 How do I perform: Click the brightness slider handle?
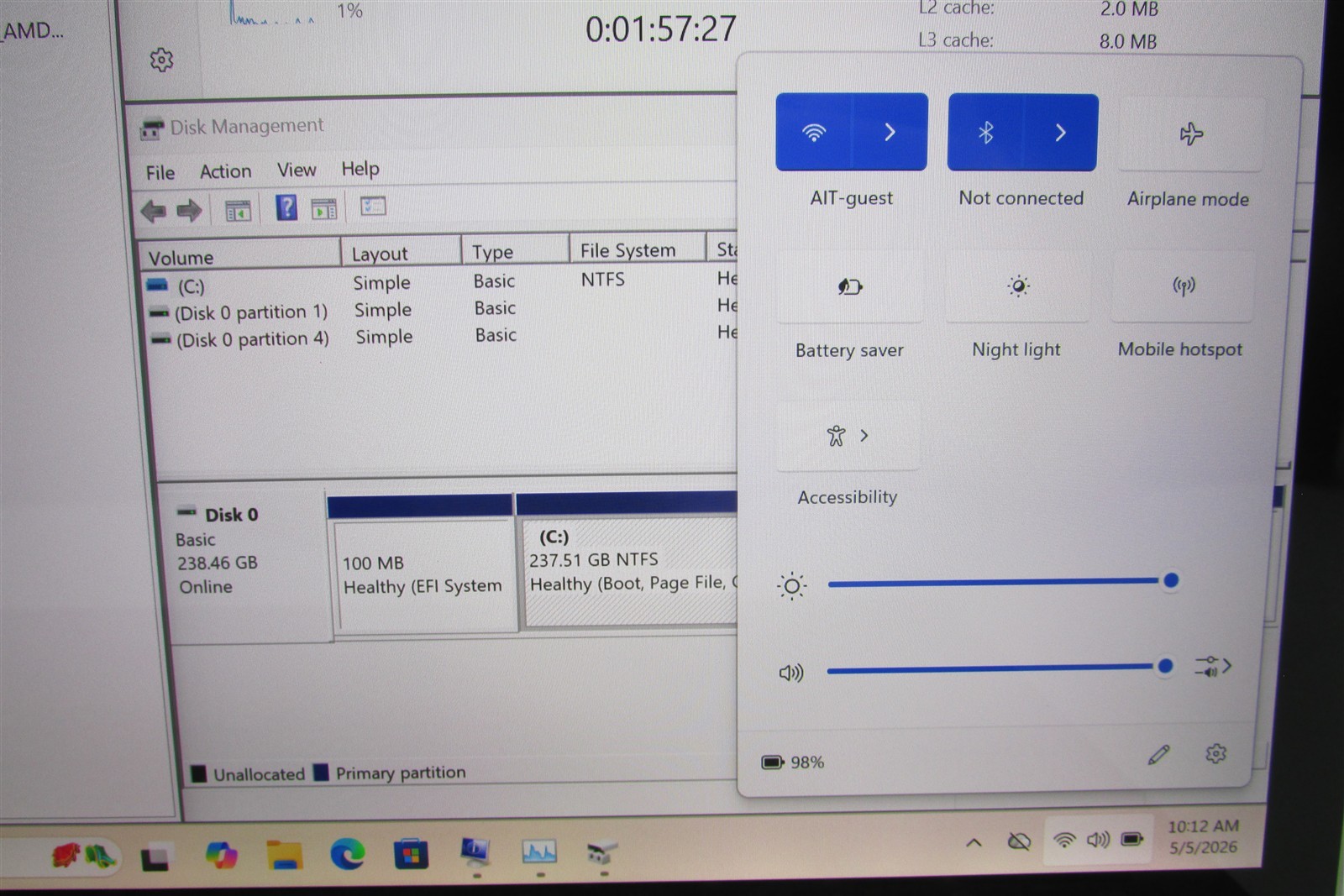coord(1170,580)
